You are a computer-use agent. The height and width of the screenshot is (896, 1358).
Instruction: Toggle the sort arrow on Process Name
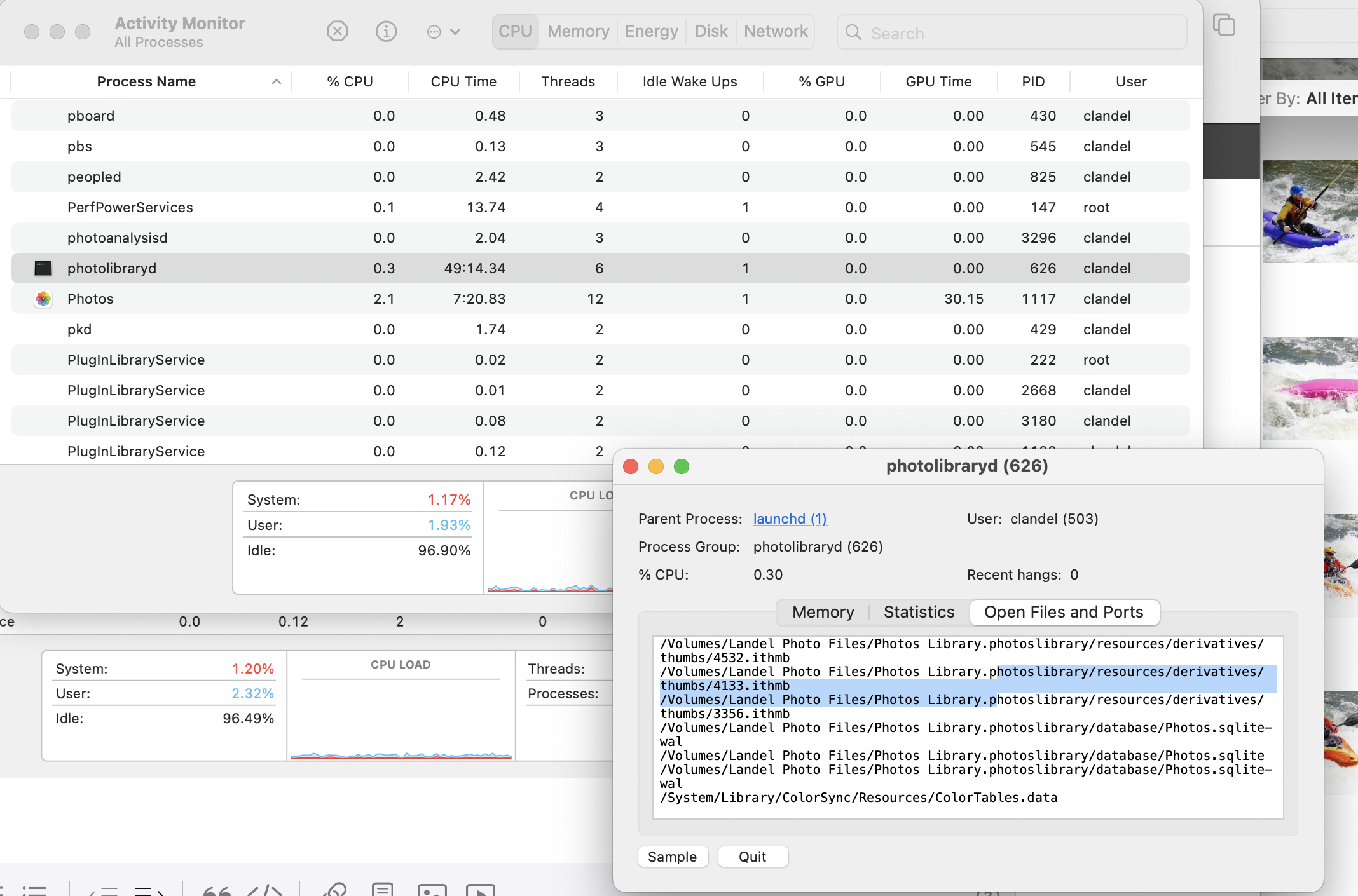[276, 81]
